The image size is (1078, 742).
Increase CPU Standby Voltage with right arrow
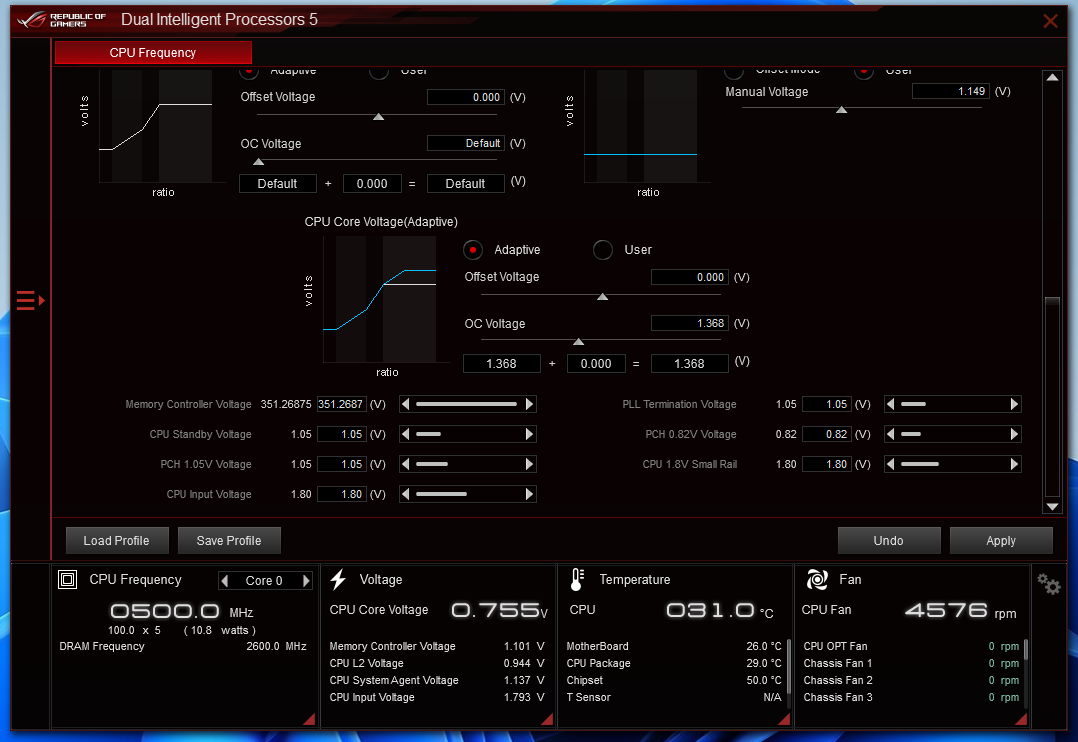529,434
